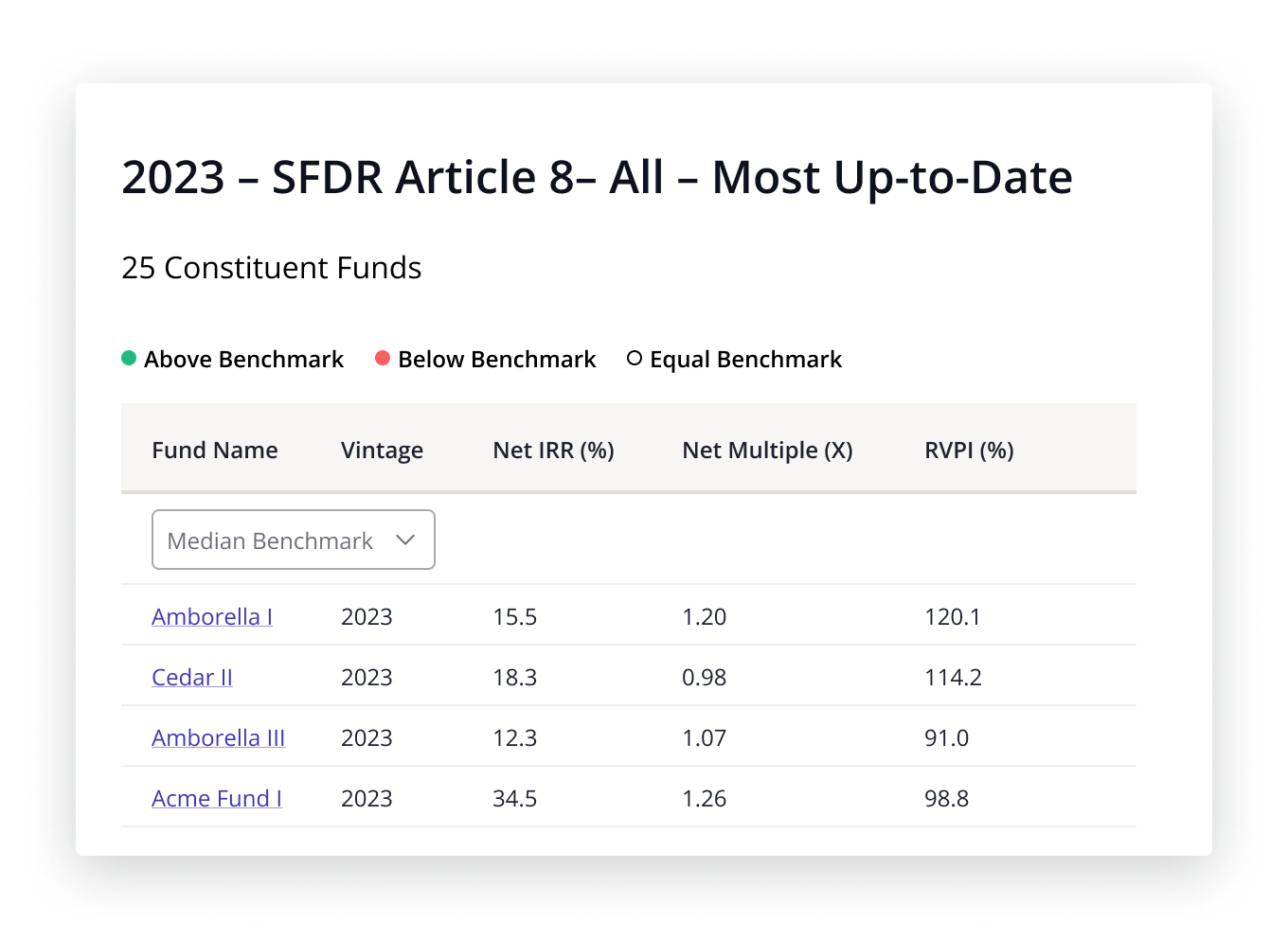Click the Above Benchmark legend label

click(243, 359)
